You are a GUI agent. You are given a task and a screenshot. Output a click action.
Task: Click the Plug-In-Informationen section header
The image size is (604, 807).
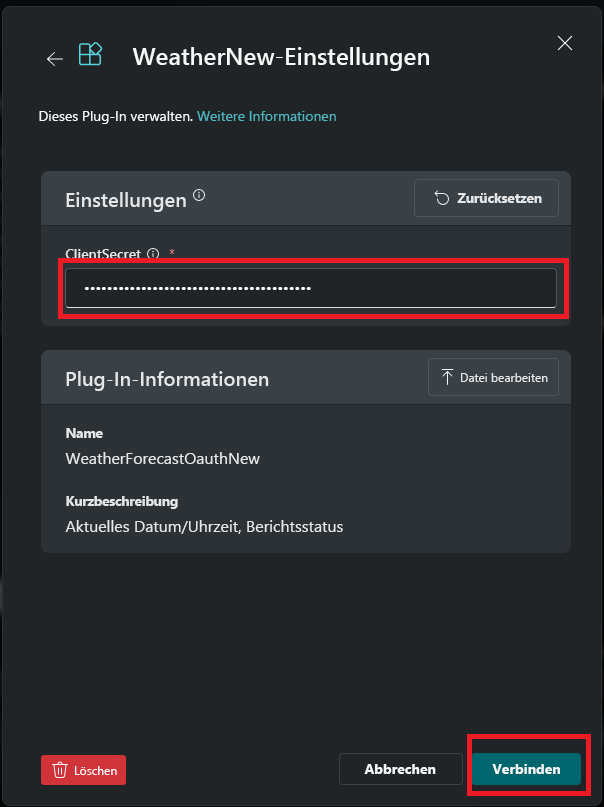pos(166,379)
